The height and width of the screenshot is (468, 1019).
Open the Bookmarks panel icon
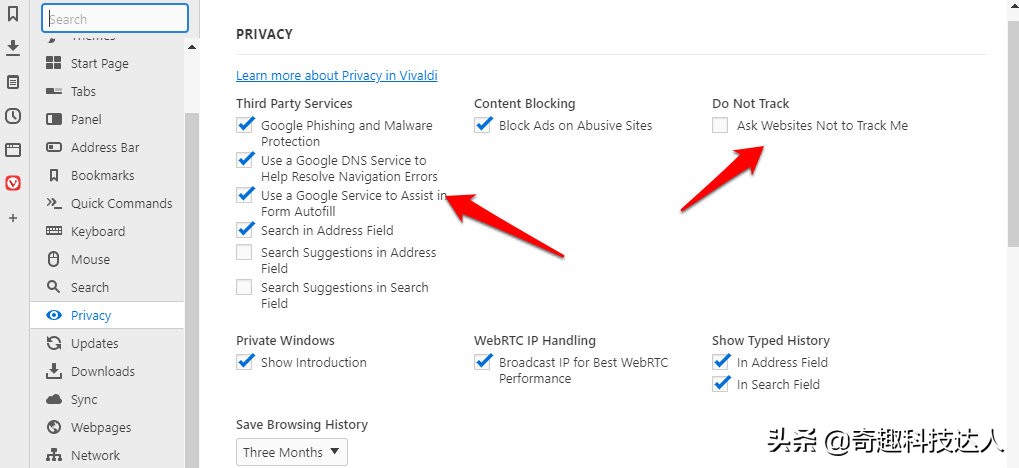(13, 15)
